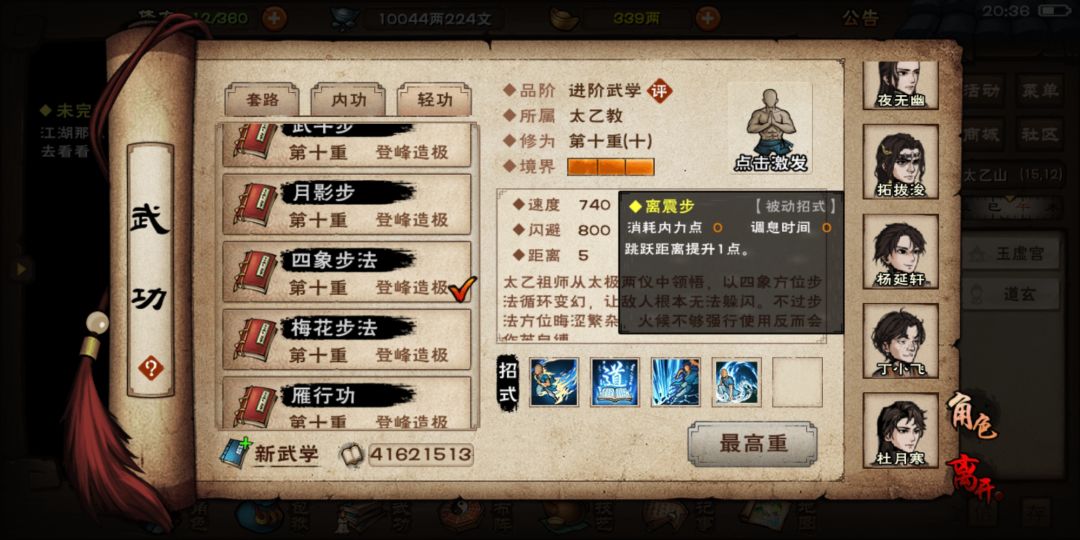Click the plus icon beside 339两

(x=707, y=18)
